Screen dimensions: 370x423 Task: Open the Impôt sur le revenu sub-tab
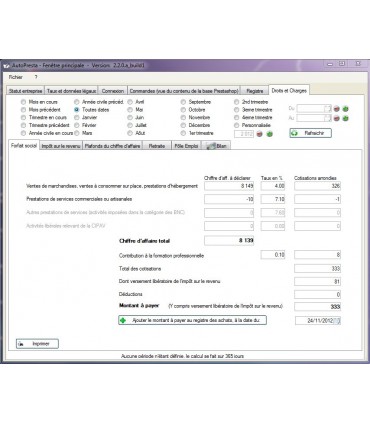pos(61,146)
